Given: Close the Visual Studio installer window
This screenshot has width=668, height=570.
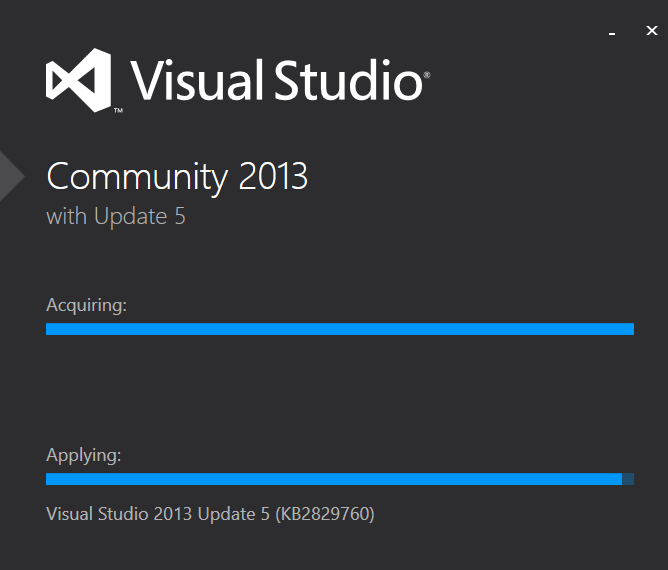Looking at the screenshot, I should pyautogui.click(x=651, y=31).
